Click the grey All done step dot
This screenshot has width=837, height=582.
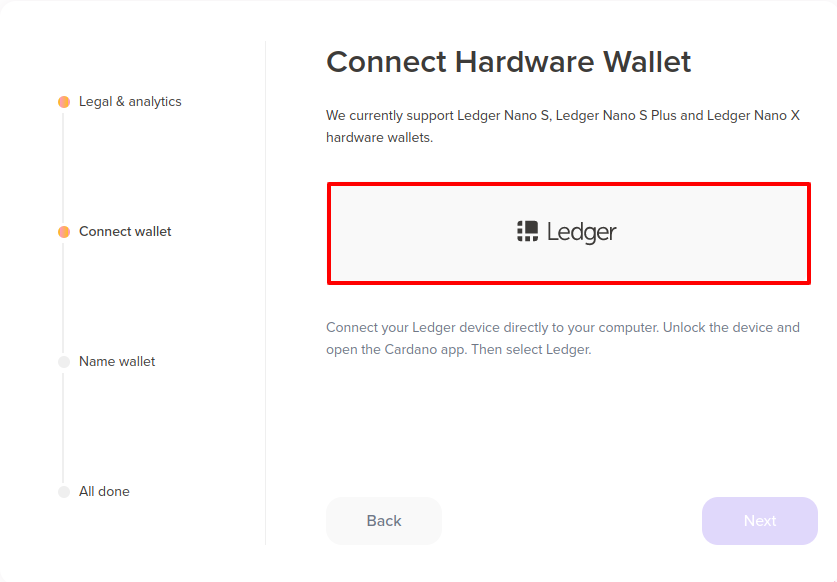pyautogui.click(x=64, y=492)
